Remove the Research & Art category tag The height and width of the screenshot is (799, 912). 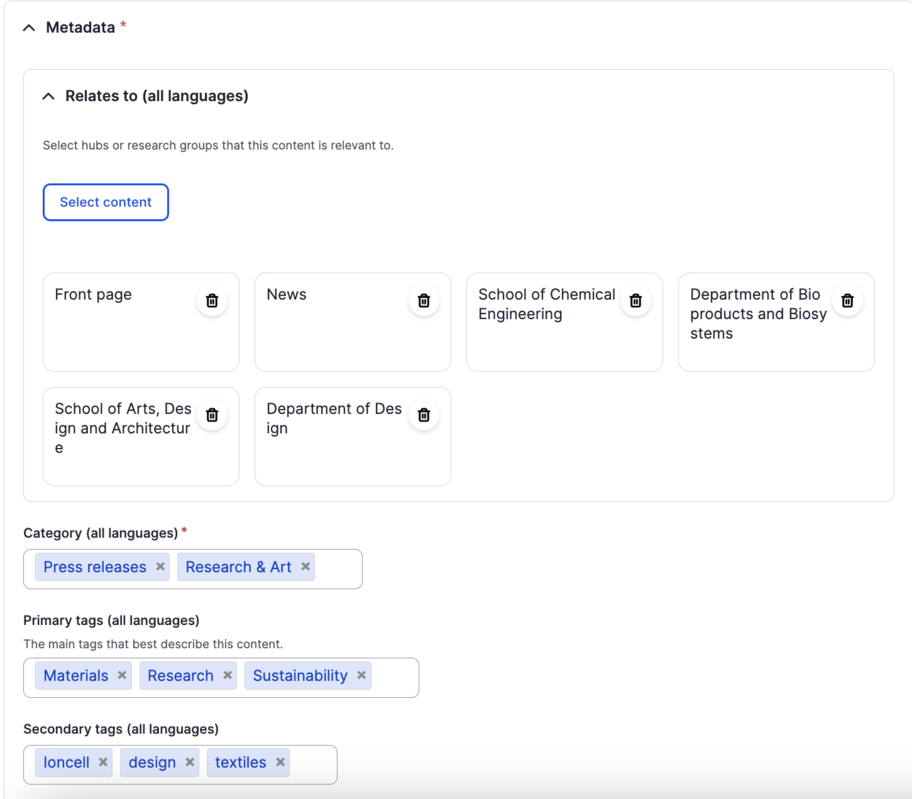tap(306, 567)
